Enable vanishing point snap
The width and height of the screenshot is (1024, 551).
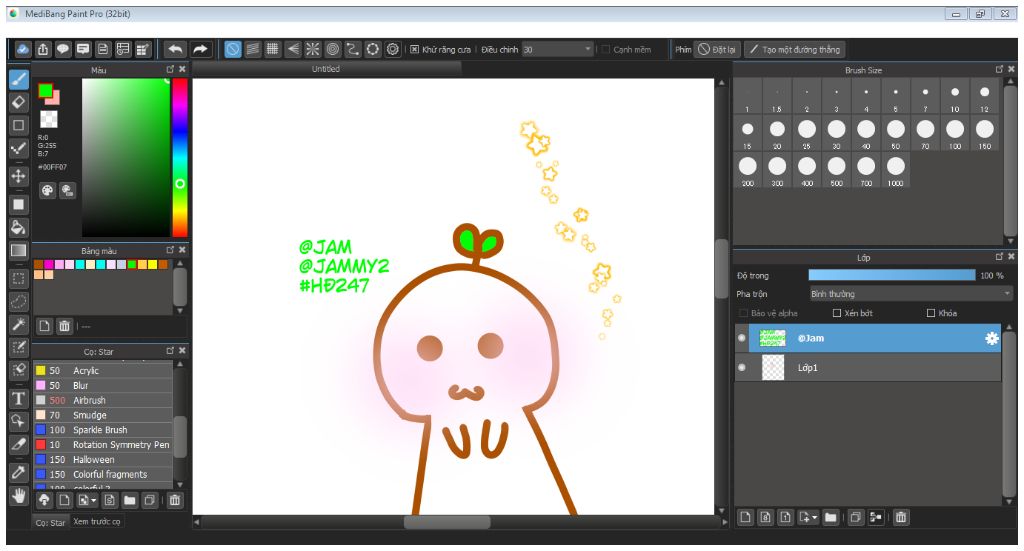coord(293,49)
